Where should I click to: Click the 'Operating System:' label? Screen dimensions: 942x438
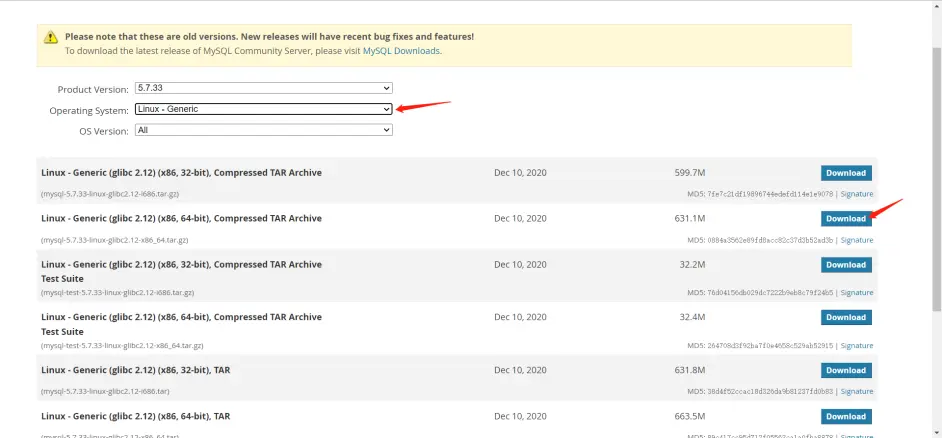(89, 111)
